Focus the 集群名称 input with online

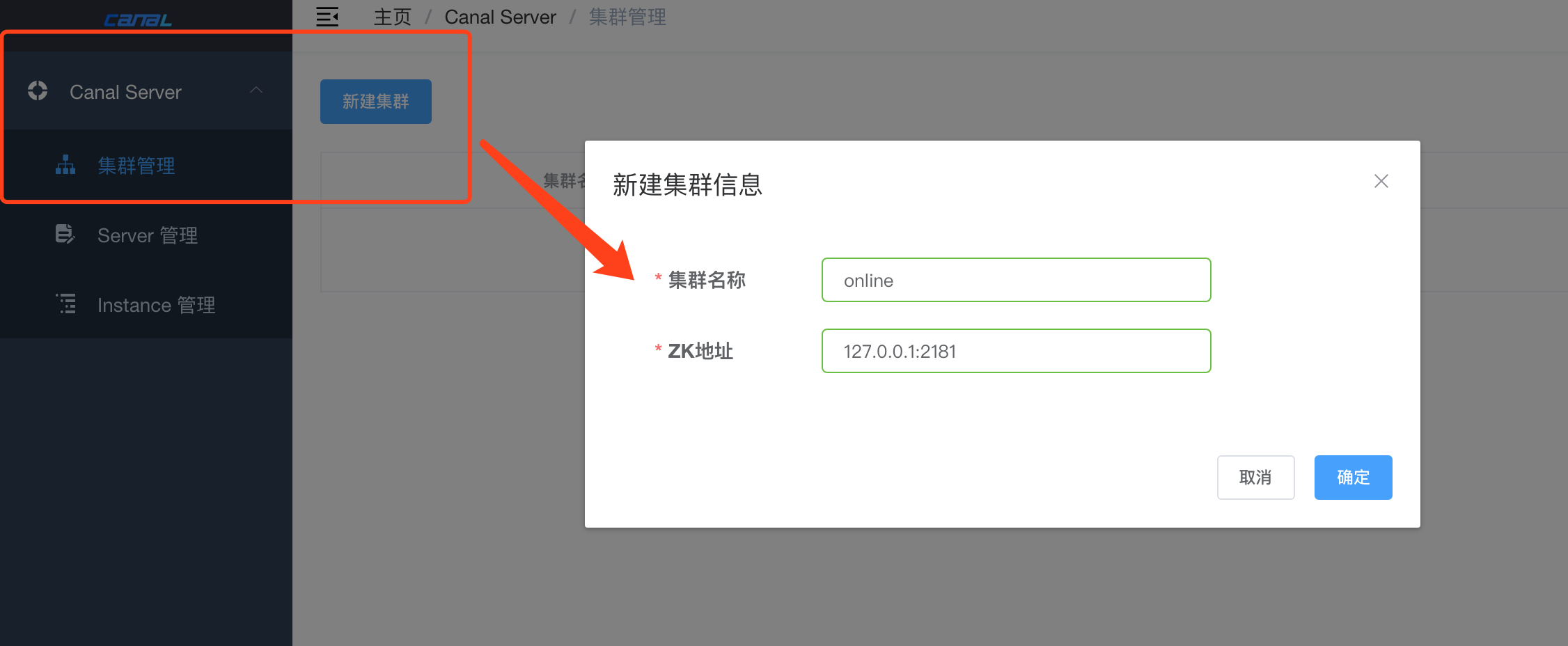tap(1017, 280)
